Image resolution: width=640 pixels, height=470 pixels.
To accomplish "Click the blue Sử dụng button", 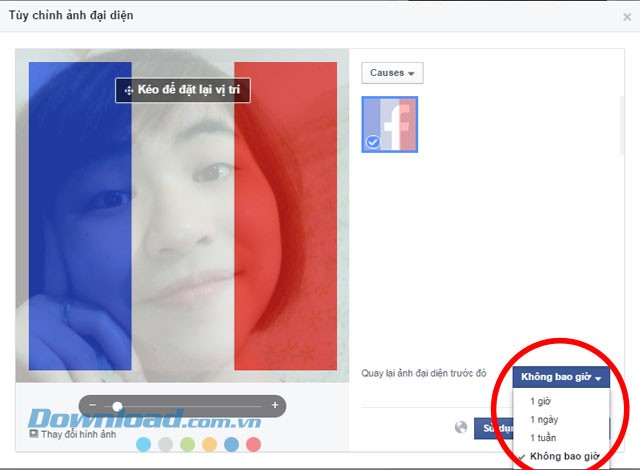I will point(493,428).
